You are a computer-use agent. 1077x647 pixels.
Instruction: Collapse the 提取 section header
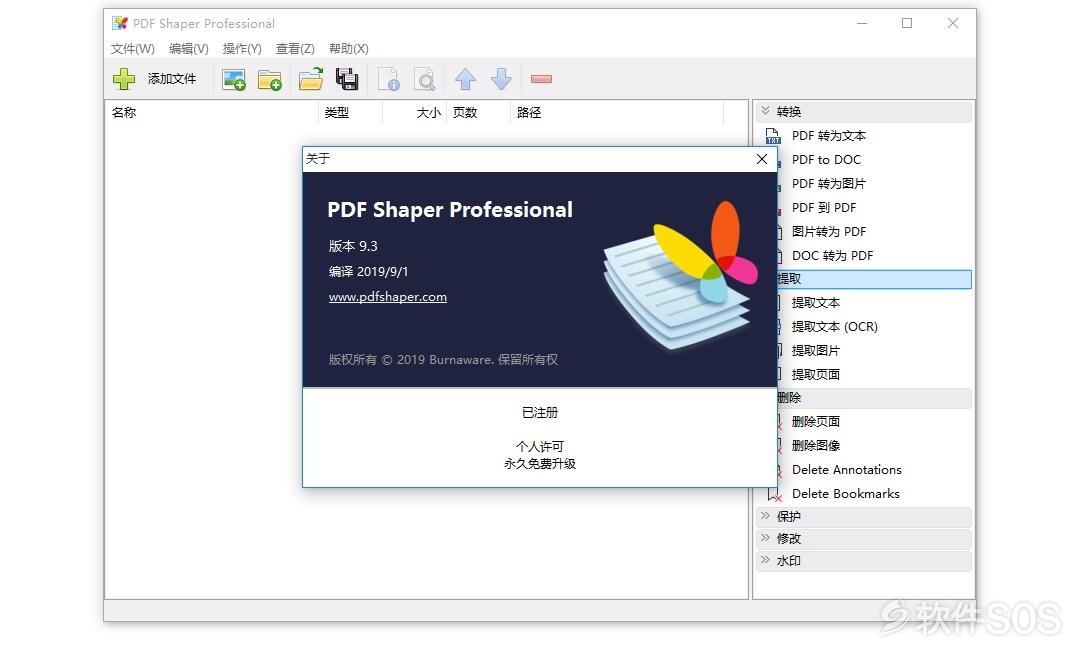874,279
